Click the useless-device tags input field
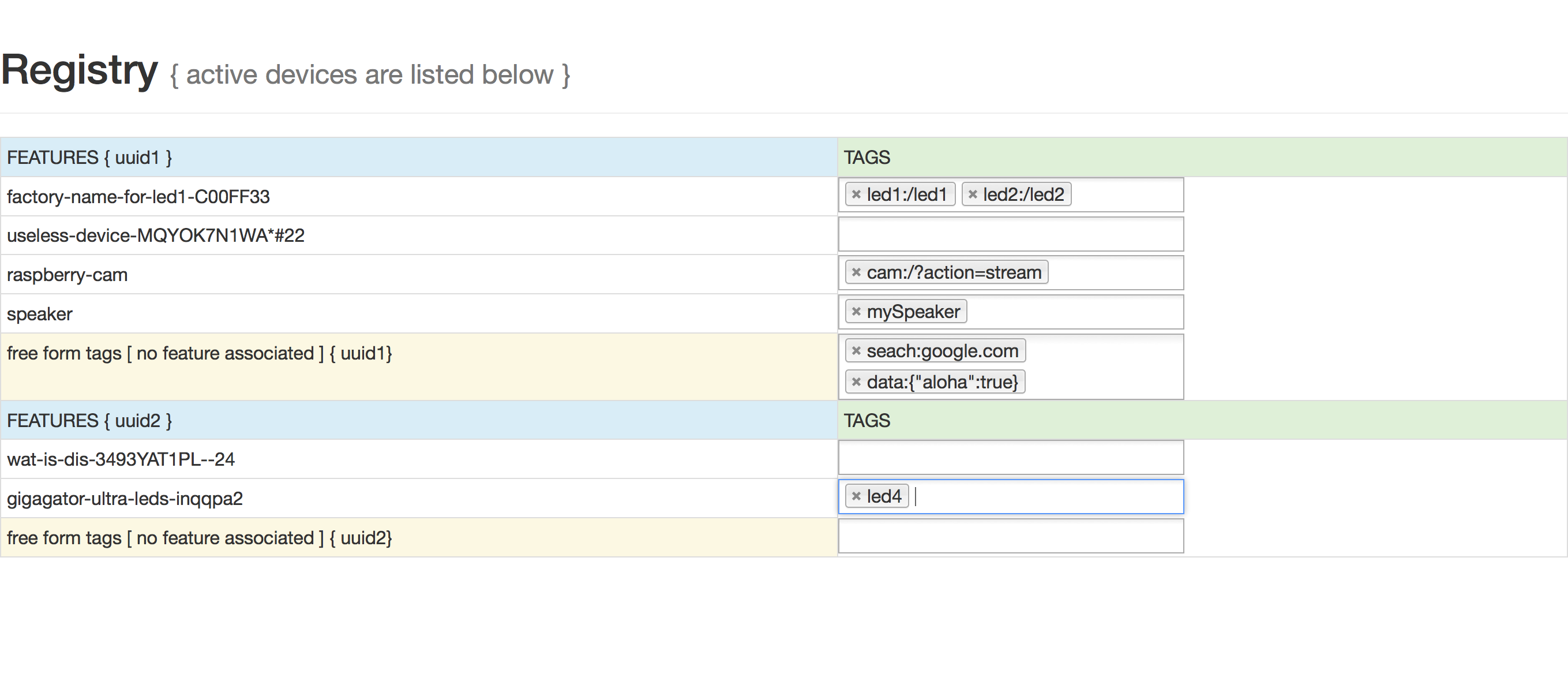The height and width of the screenshot is (696, 1568). (1011, 234)
